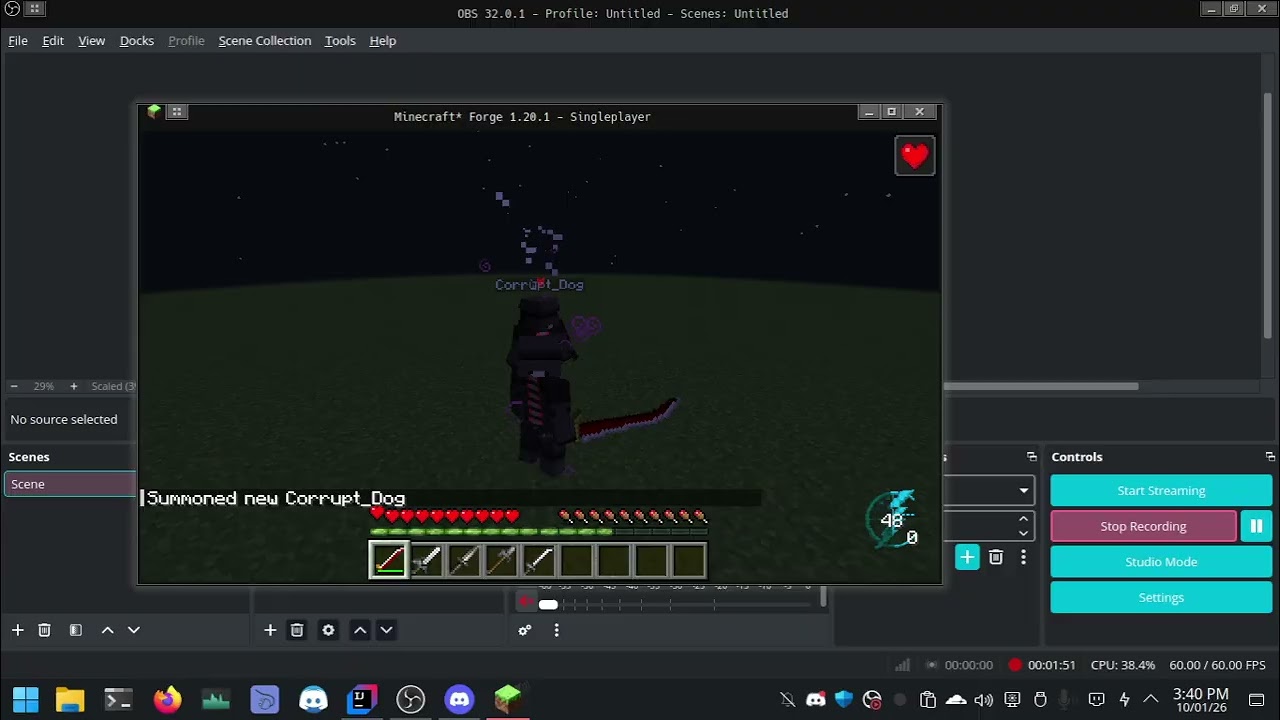Click the No source selected label
The image size is (1280, 720).
point(64,420)
